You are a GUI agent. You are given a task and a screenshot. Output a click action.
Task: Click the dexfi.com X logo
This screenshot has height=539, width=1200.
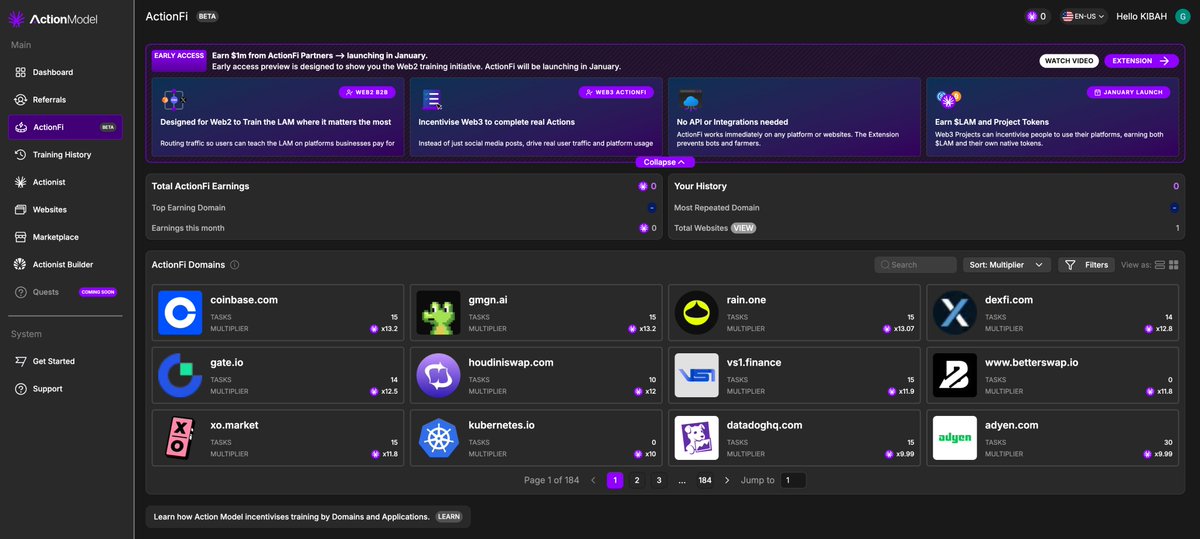point(954,313)
